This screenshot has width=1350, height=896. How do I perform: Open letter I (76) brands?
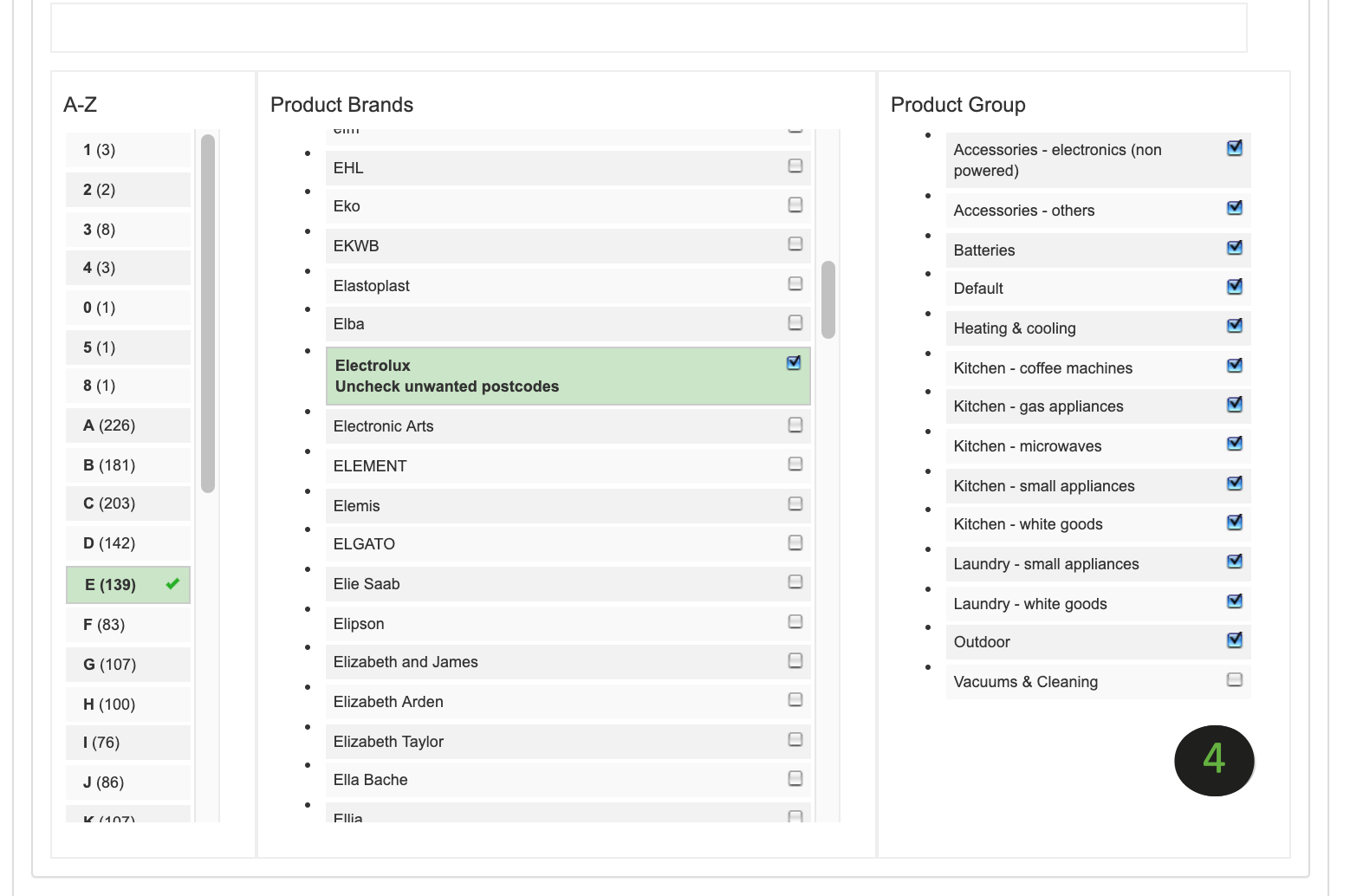tap(128, 743)
